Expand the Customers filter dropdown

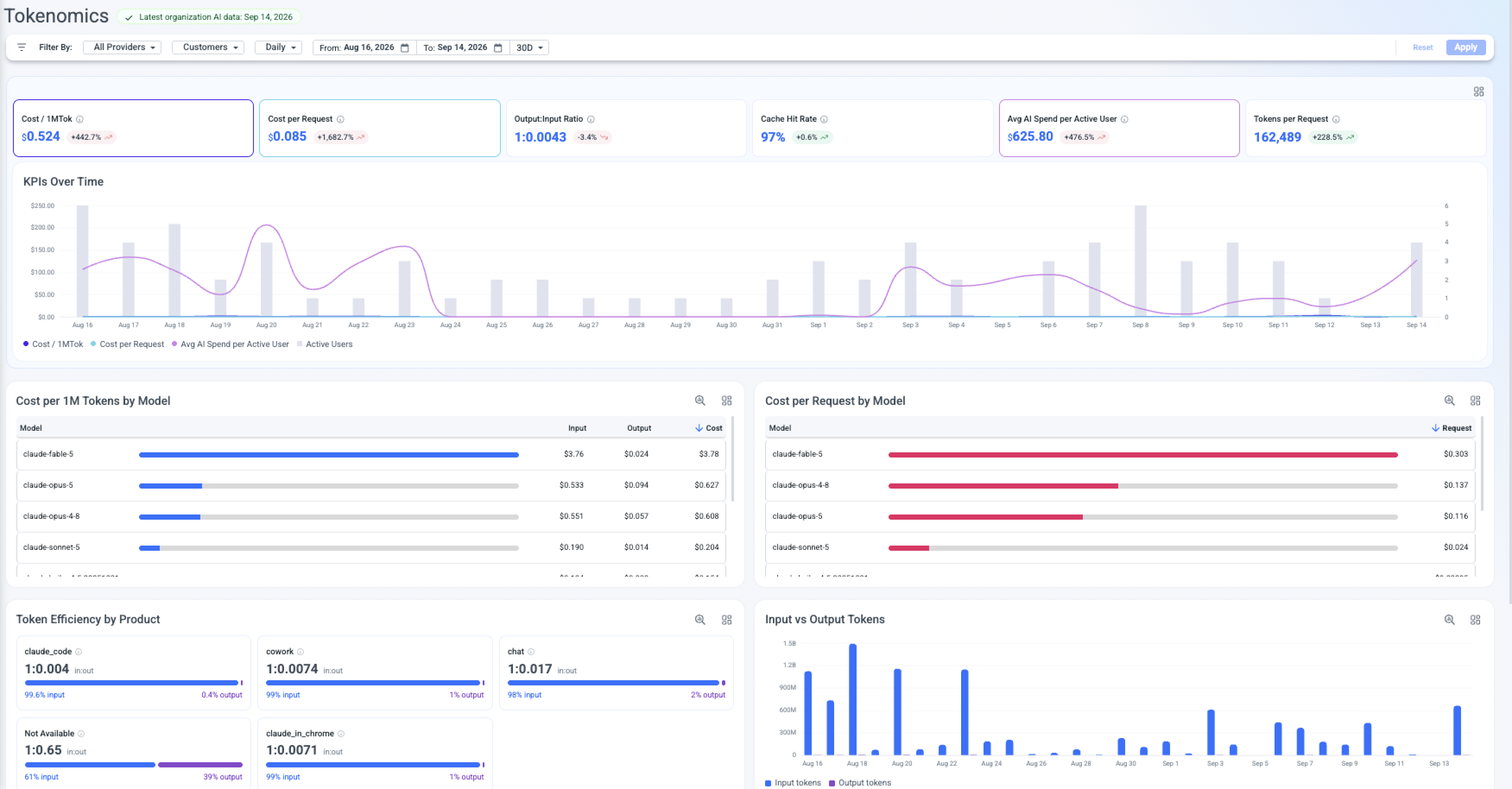[x=209, y=47]
